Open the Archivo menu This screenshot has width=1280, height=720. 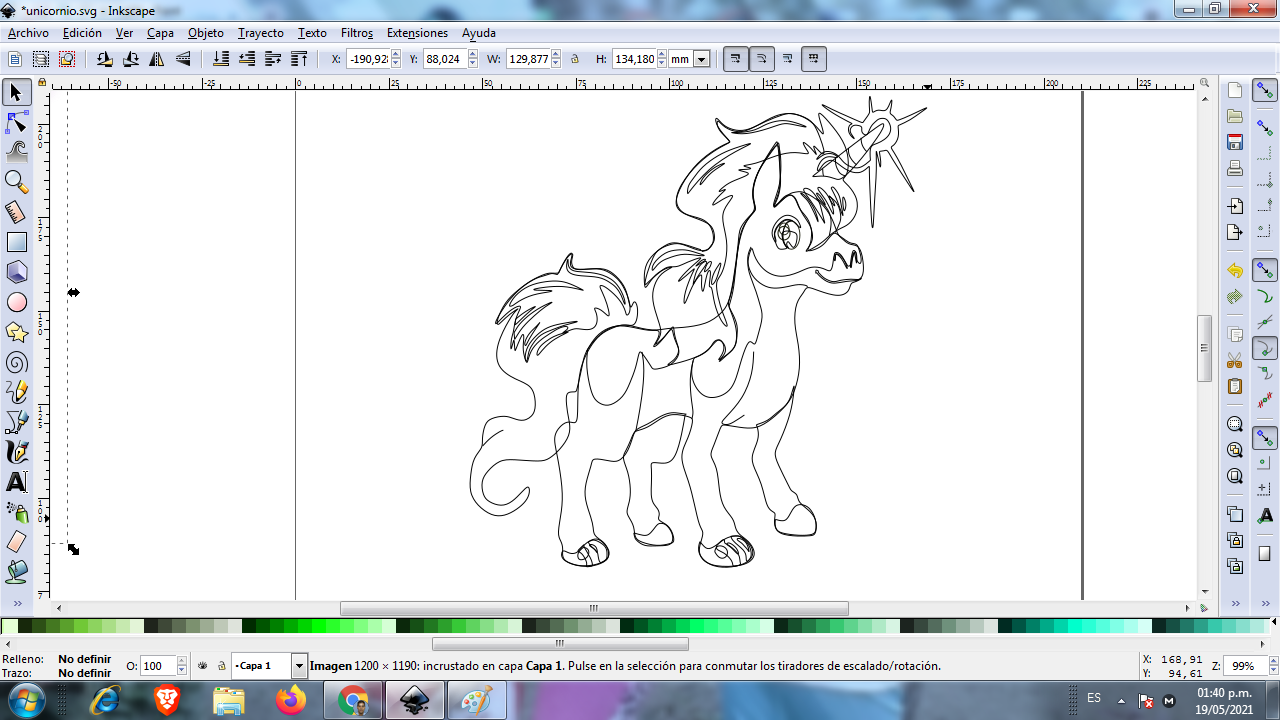[x=28, y=33]
